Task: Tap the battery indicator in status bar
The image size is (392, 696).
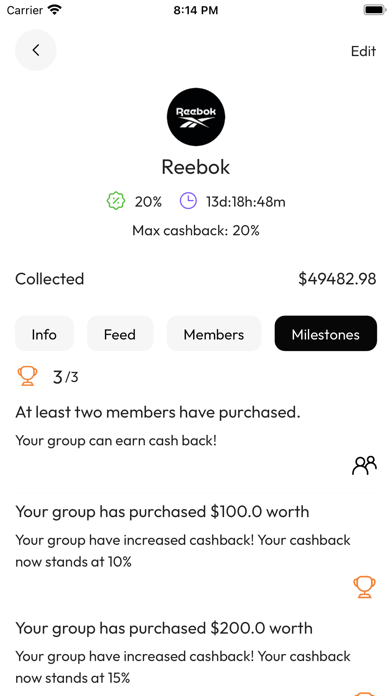Action: tap(375, 10)
